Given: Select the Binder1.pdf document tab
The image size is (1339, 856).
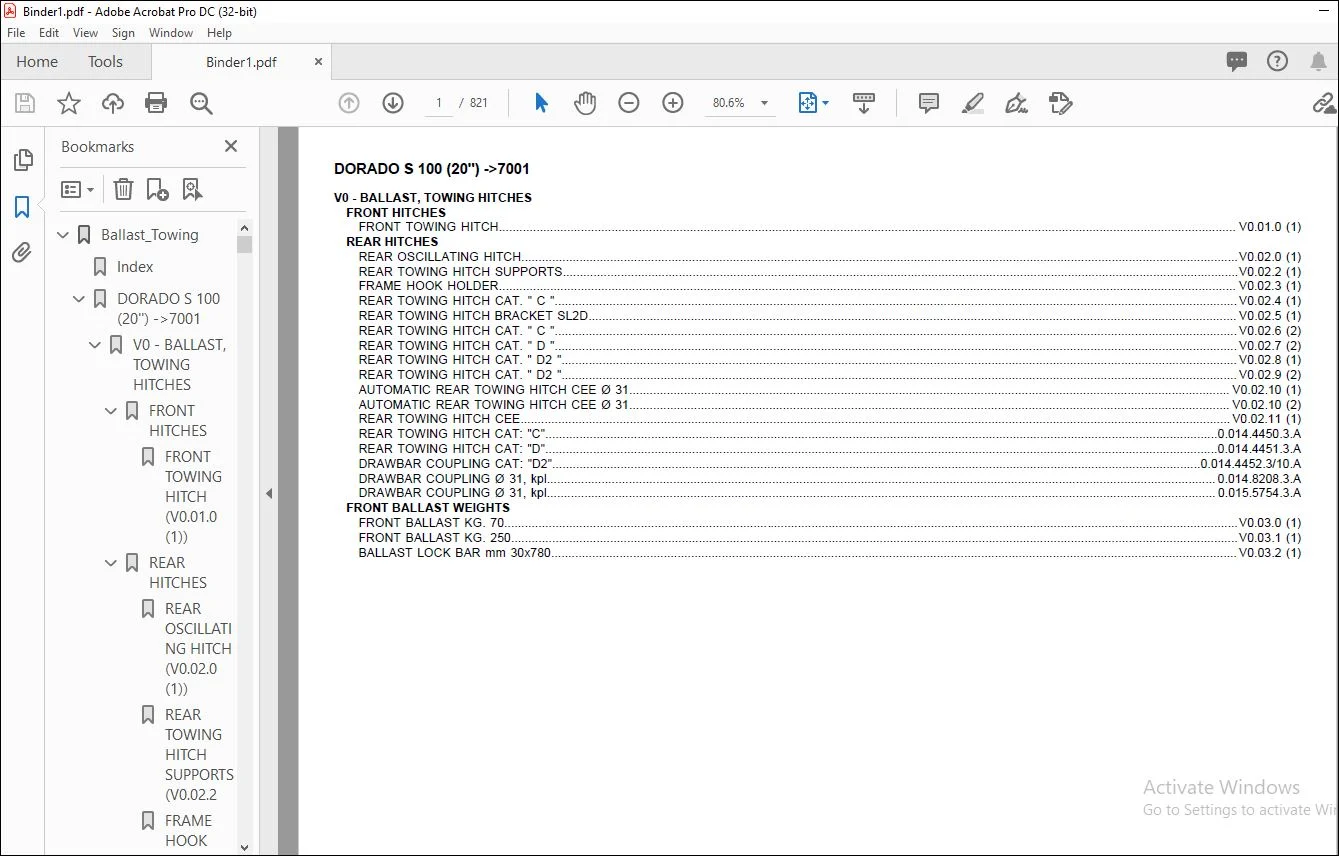Looking at the screenshot, I should (240, 62).
